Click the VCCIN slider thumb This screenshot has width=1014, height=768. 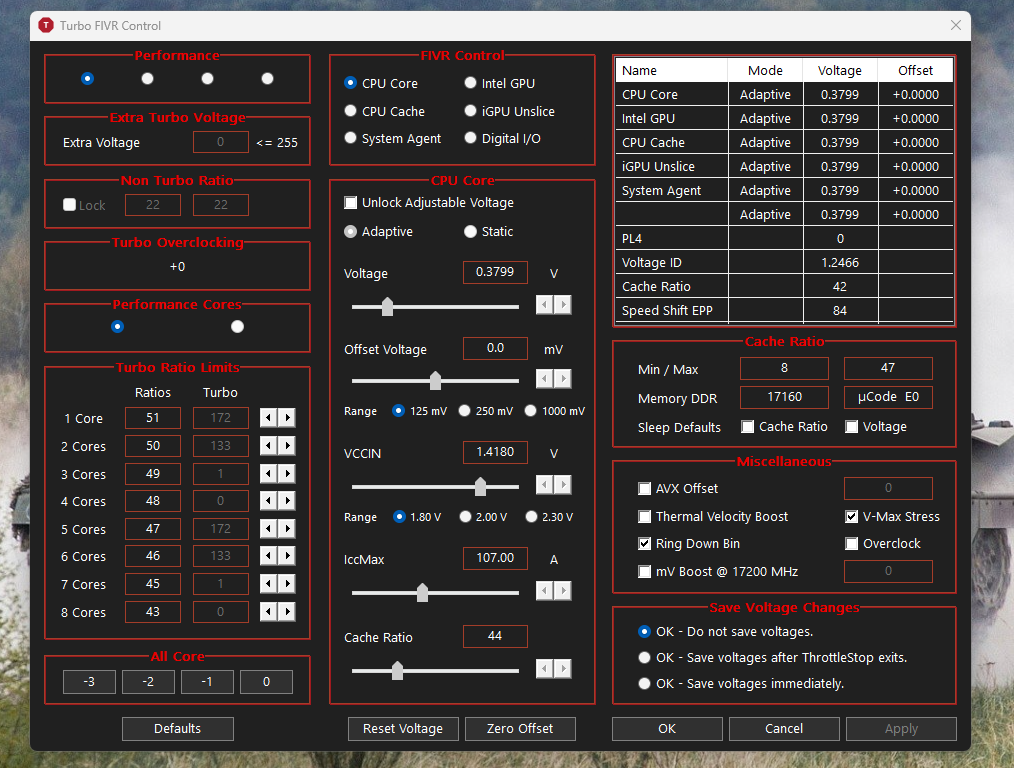pyautogui.click(x=480, y=486)
